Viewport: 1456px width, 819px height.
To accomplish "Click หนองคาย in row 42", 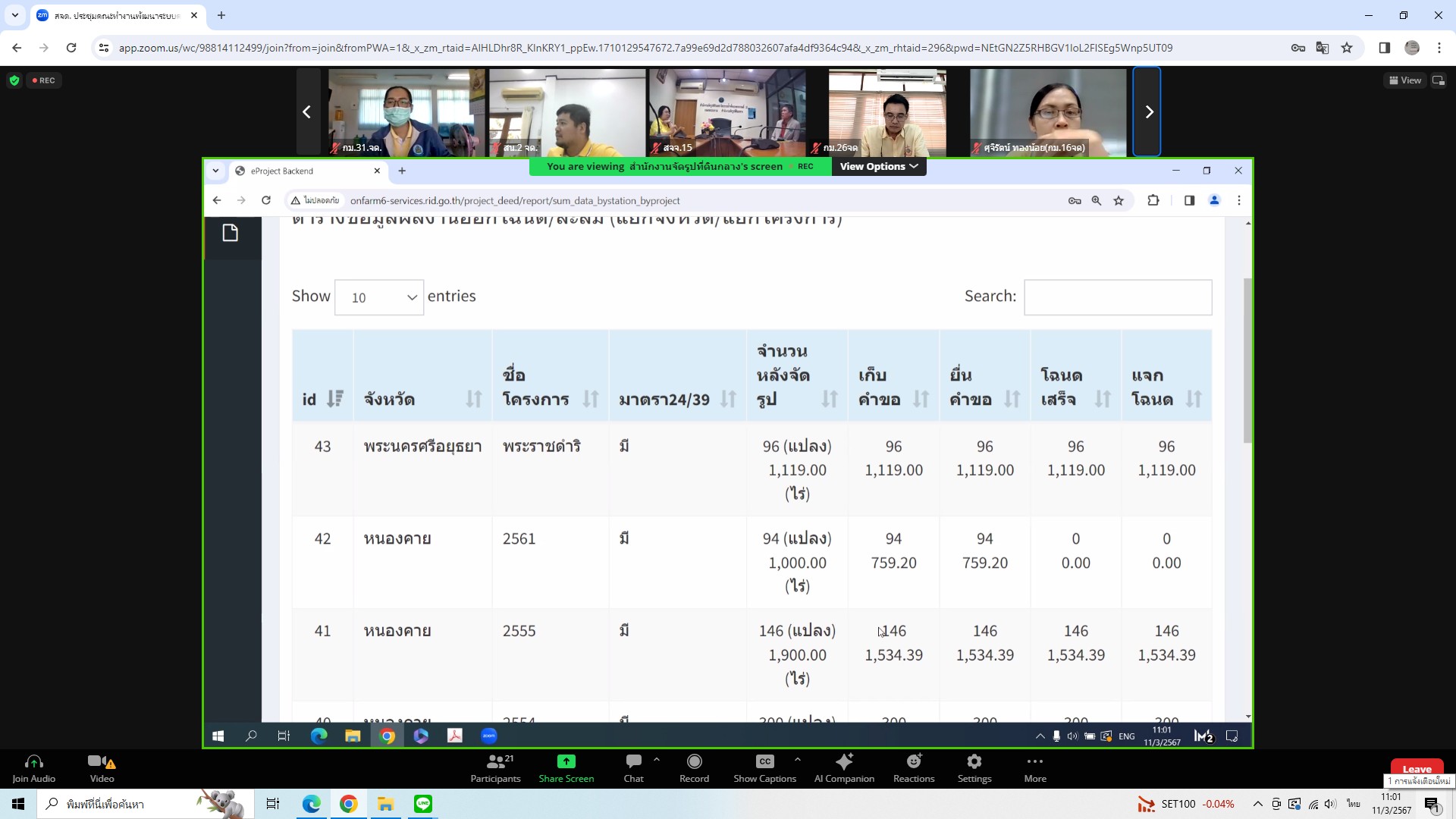I will (x=397, y=539).
